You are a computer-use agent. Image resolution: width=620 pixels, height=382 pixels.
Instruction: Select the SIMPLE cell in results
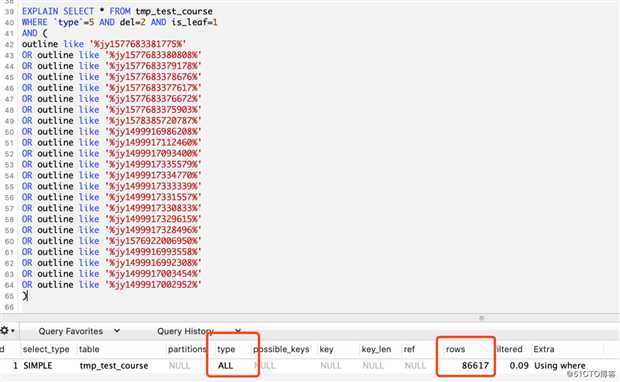(38, 365)
